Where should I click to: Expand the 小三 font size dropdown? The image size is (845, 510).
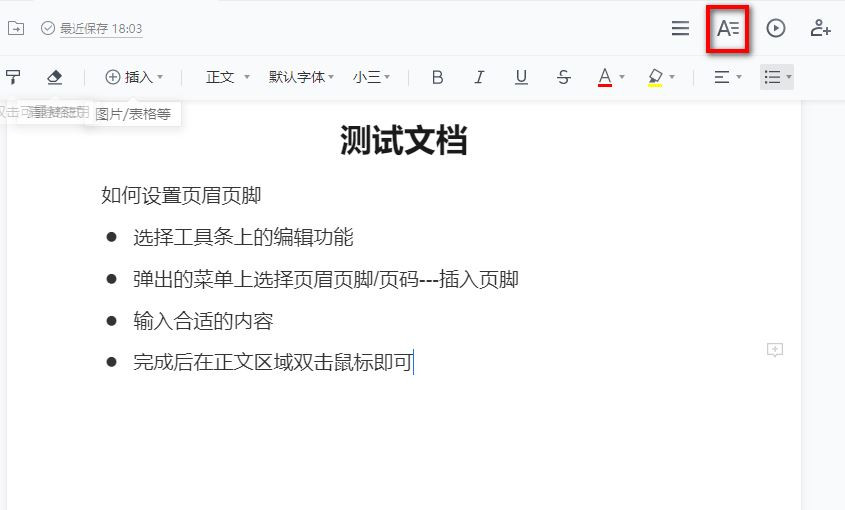pyautogui.click(x=372, y=77)
